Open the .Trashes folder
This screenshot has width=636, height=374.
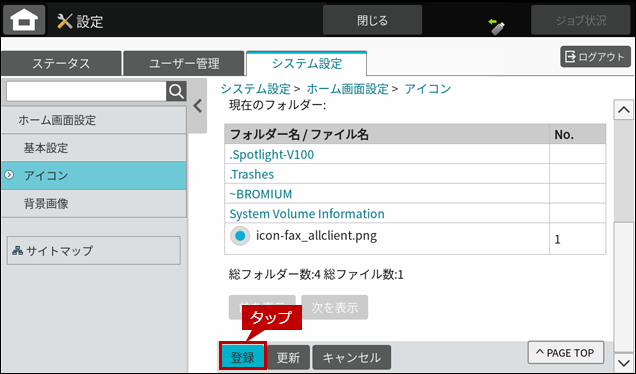click(x=251, y=174)
